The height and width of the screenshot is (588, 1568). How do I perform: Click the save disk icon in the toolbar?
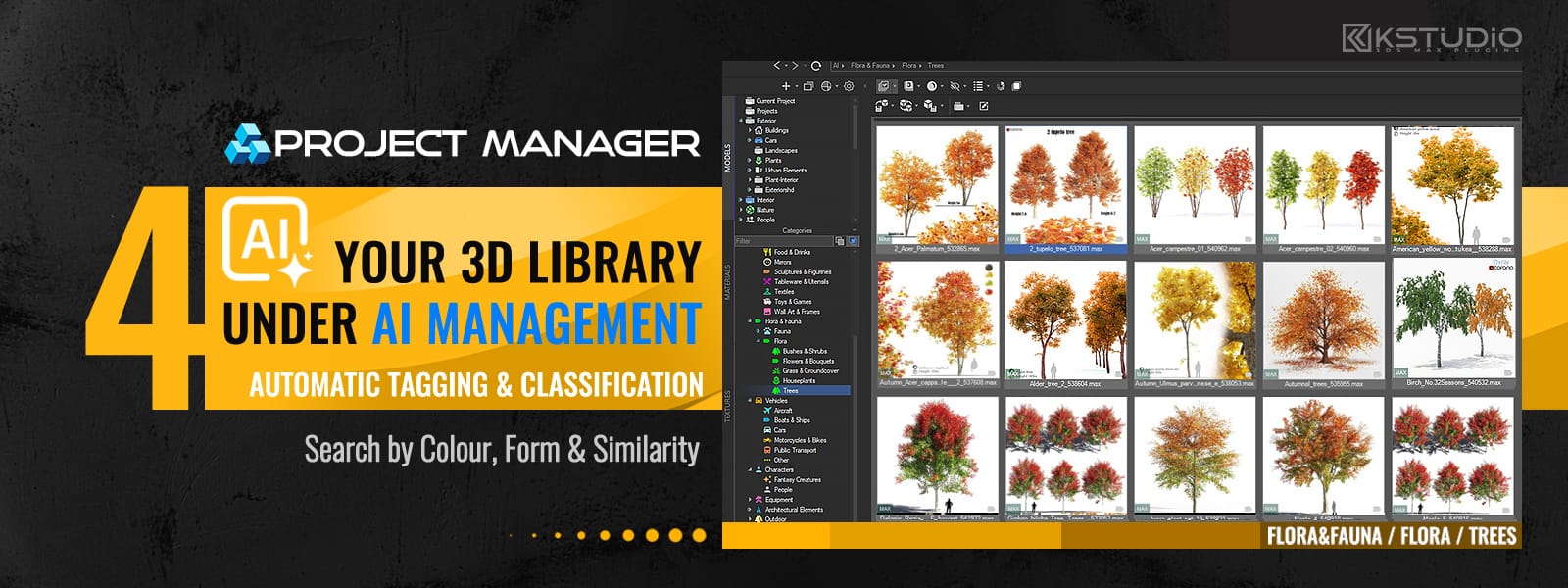(908, 86)
